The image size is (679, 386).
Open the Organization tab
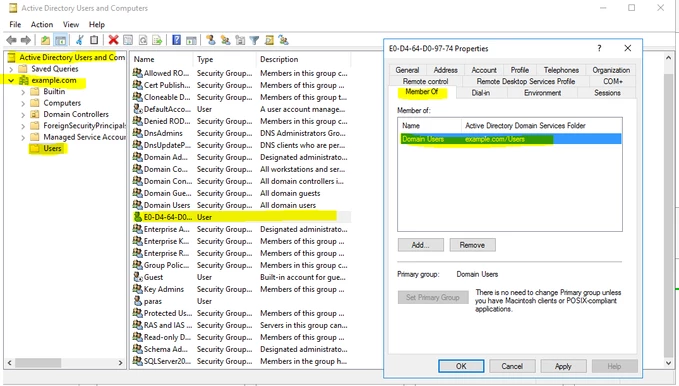pyautogui.click(x=611, y=70)
